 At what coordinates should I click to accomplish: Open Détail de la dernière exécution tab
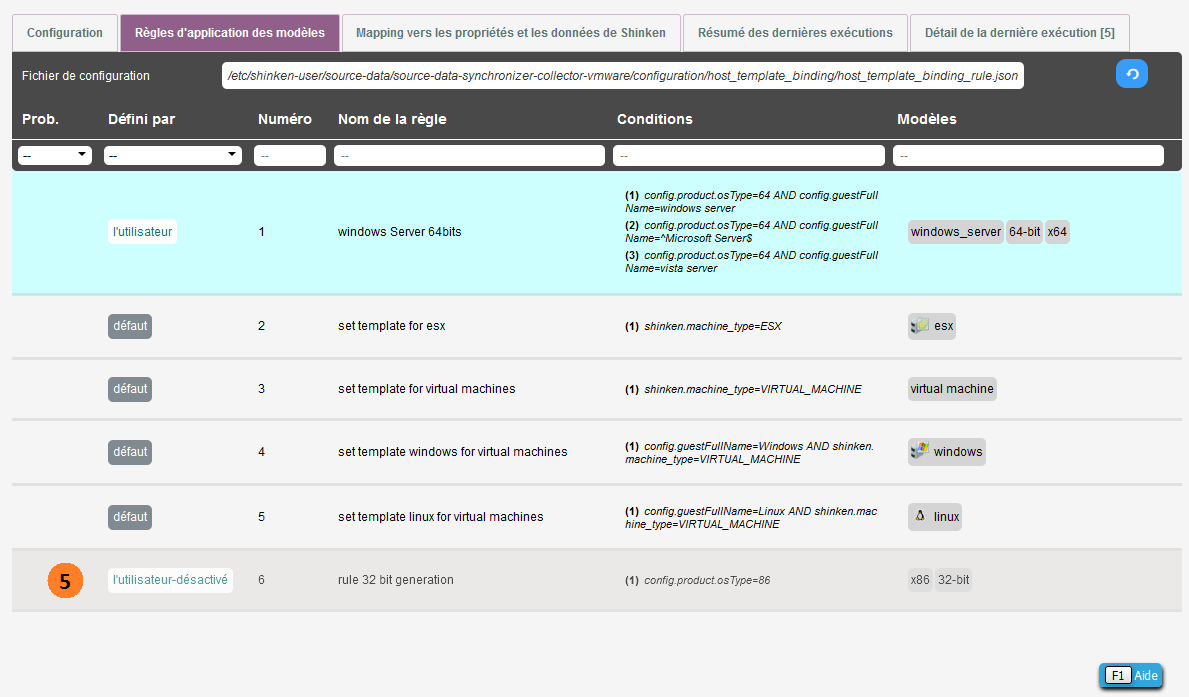1019,33
